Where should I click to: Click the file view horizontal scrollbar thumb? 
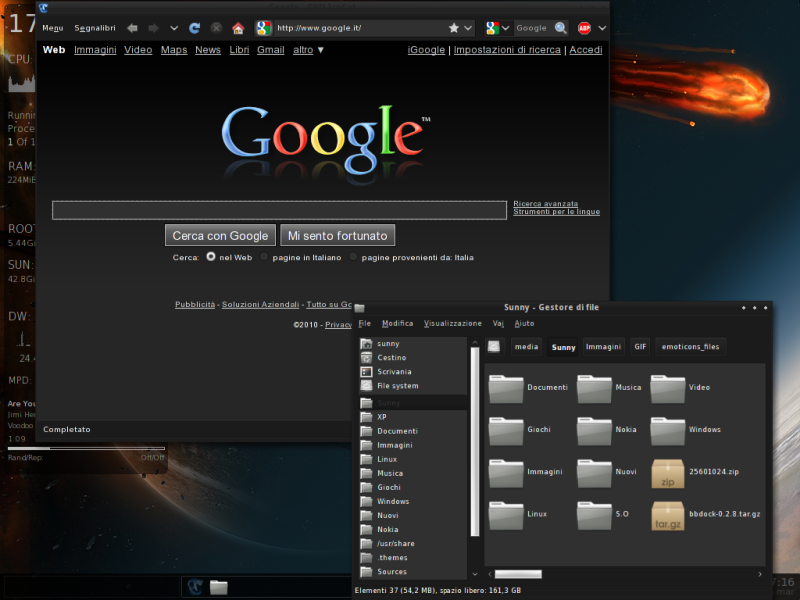(x=518, y=574)
